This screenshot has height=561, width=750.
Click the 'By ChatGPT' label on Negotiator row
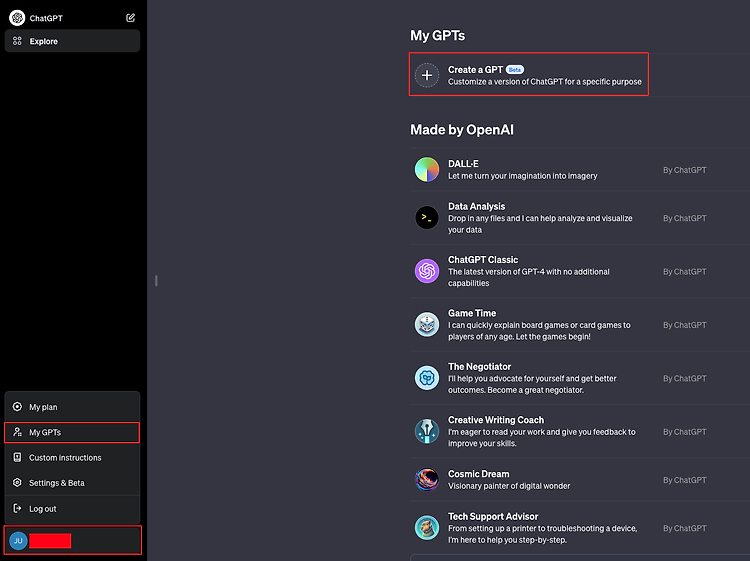(684, 378)
